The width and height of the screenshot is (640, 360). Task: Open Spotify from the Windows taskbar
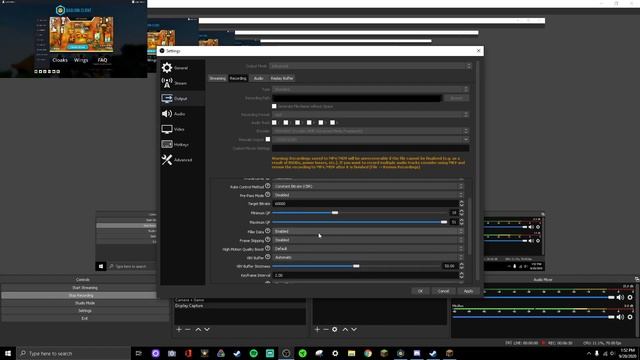click(253, 353)
